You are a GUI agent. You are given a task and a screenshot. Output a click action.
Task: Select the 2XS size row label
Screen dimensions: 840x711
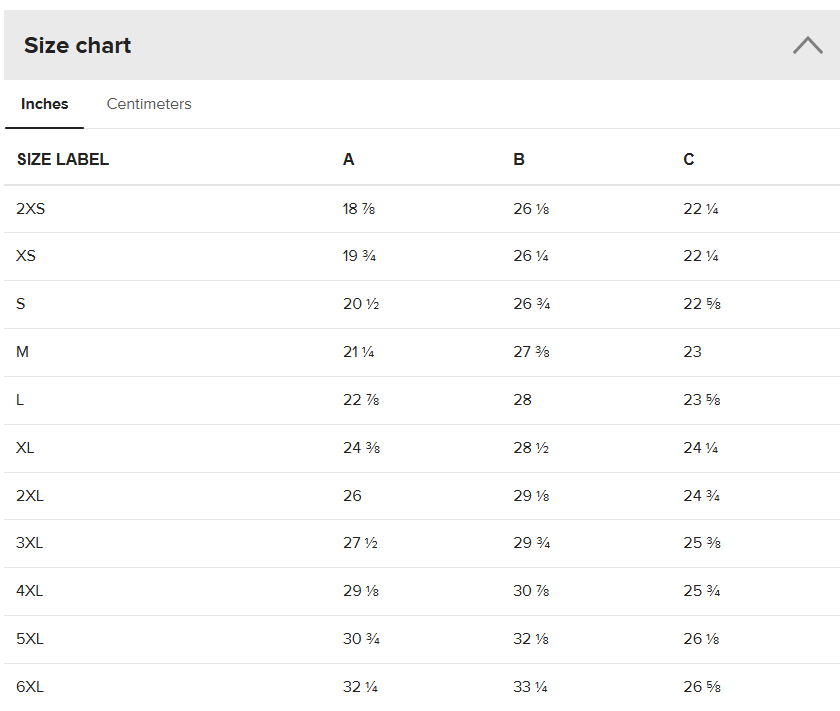tap(31, 209)
